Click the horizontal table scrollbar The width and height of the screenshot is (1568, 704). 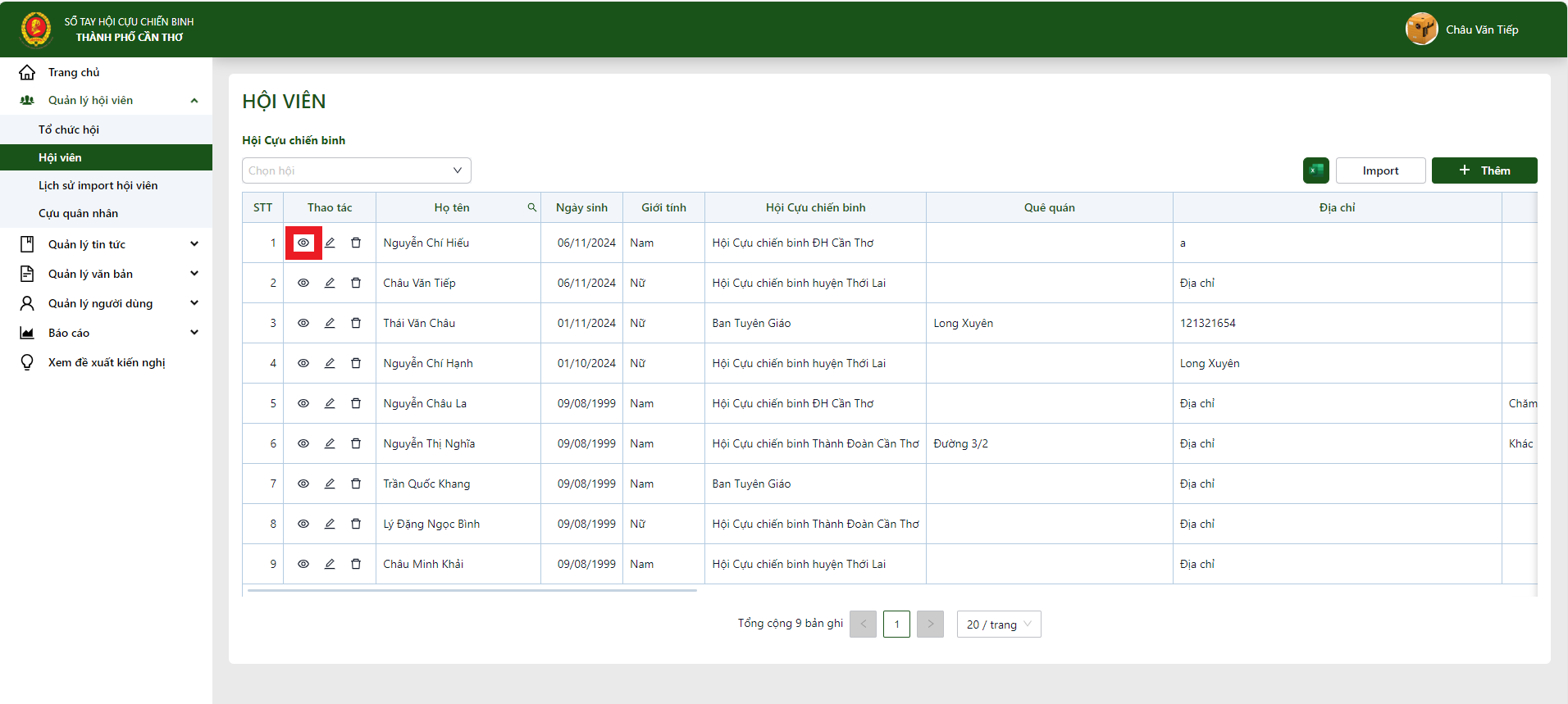point(472,590)
